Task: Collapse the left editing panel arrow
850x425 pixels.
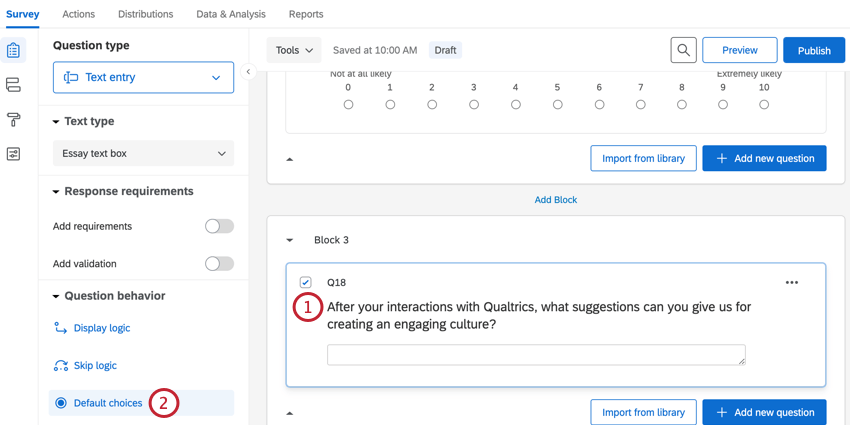Action: pos(248,72)
